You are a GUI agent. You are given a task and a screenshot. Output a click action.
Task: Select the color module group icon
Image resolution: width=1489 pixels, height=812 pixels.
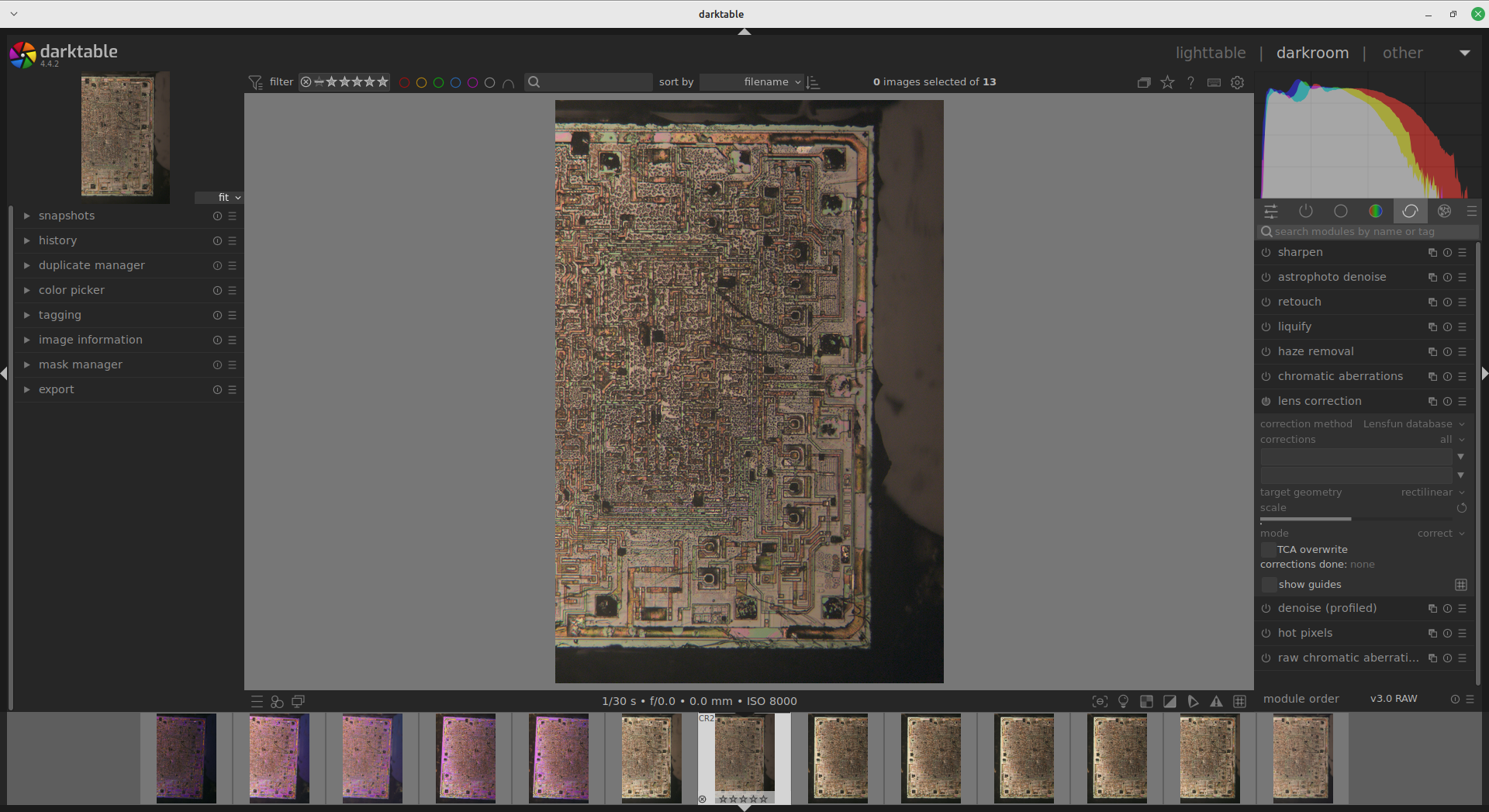1375,211
